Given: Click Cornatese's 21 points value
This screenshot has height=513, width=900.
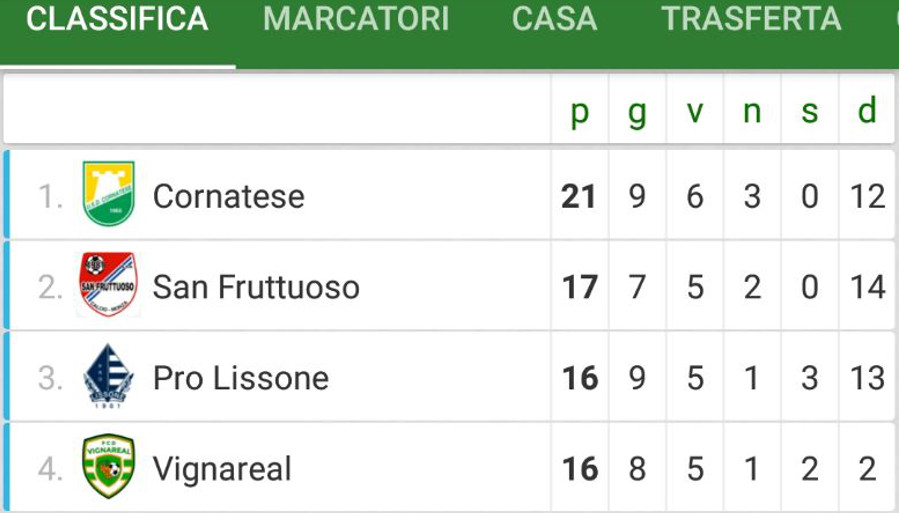Looking at the screenshot, I should pos(579,196).
